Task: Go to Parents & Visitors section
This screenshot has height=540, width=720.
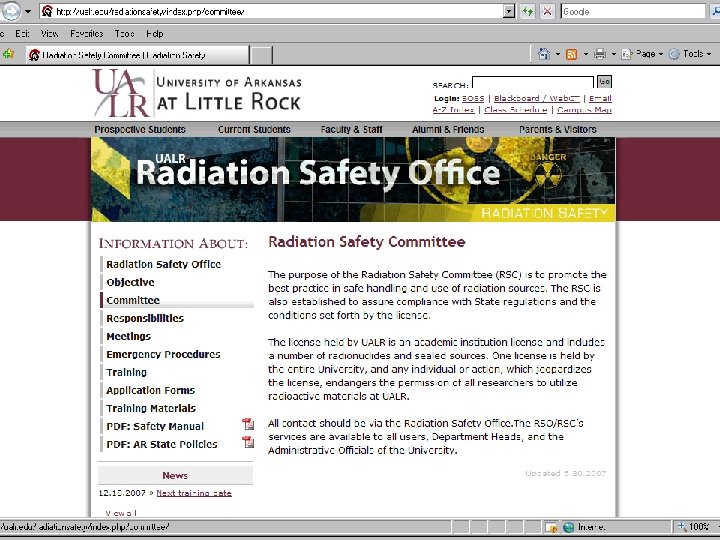Action: 557,129
